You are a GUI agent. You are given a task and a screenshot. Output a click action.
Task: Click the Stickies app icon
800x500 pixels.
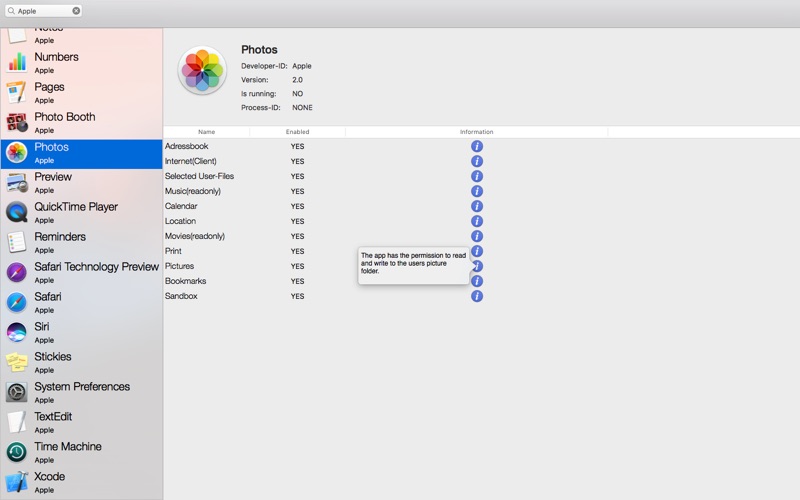click(17, 362)
